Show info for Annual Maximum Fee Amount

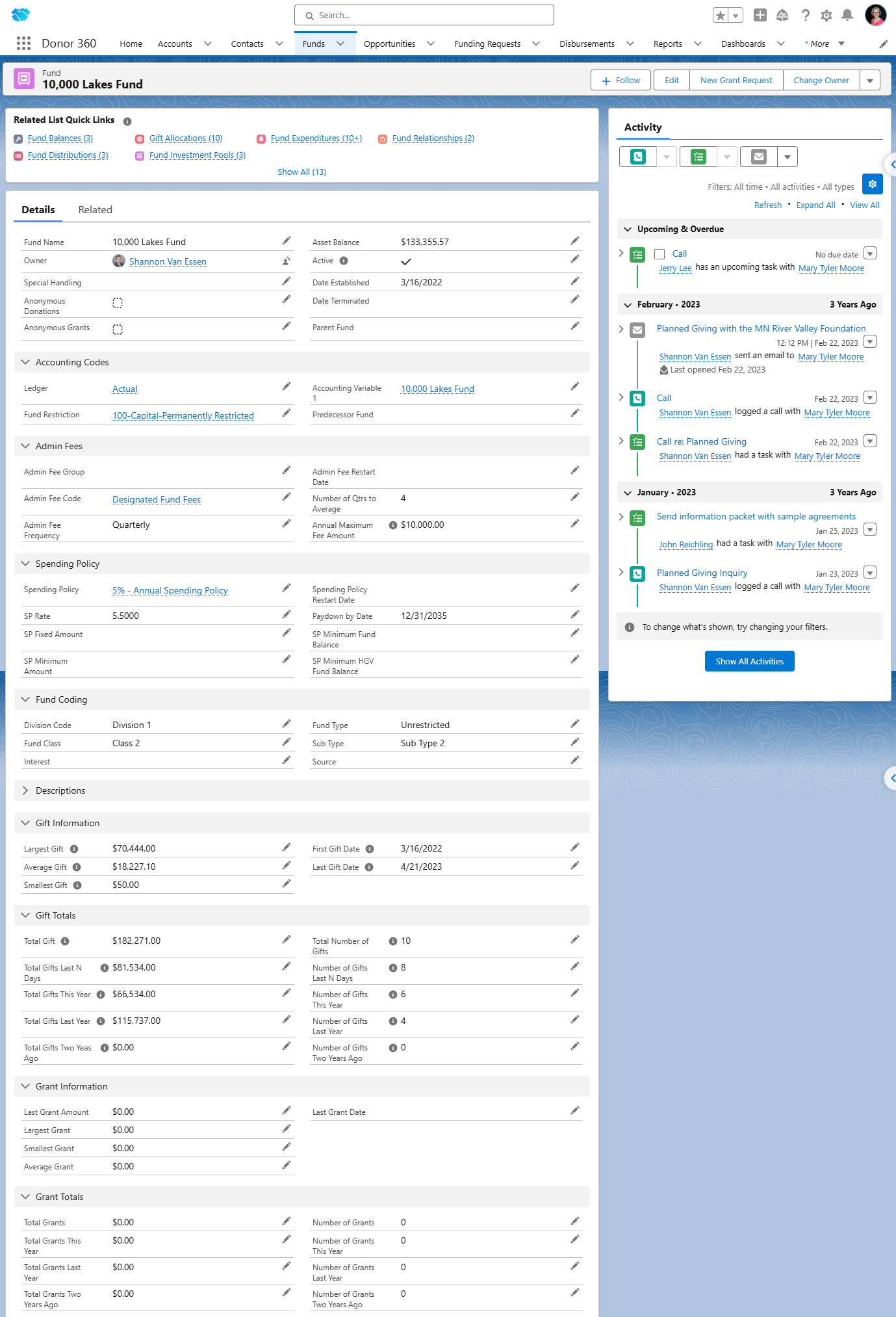pos(393,525)
